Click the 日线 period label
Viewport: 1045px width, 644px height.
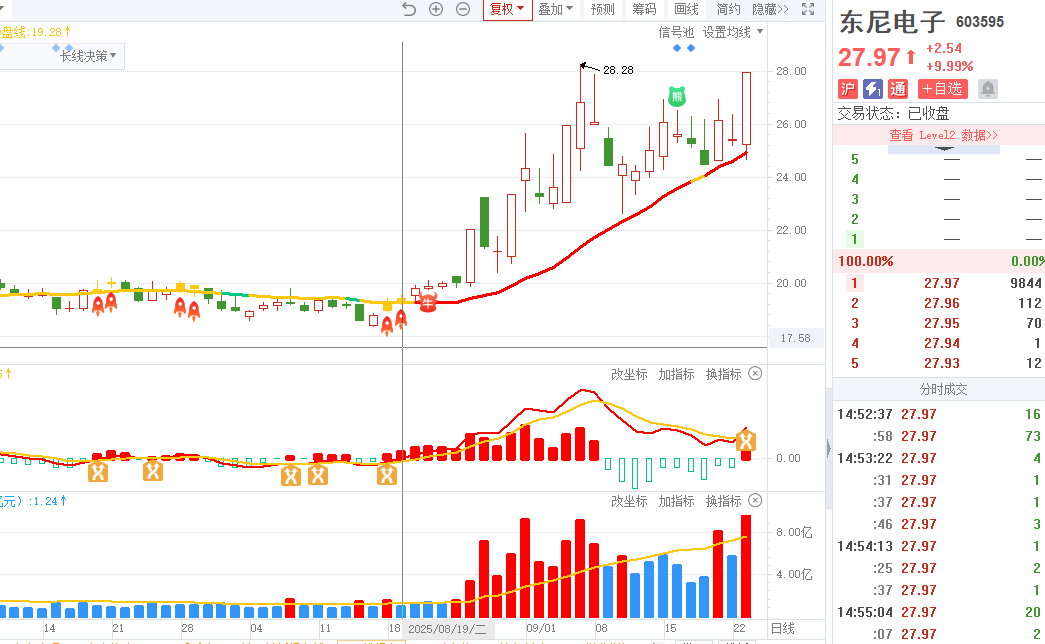click(782, 628)
